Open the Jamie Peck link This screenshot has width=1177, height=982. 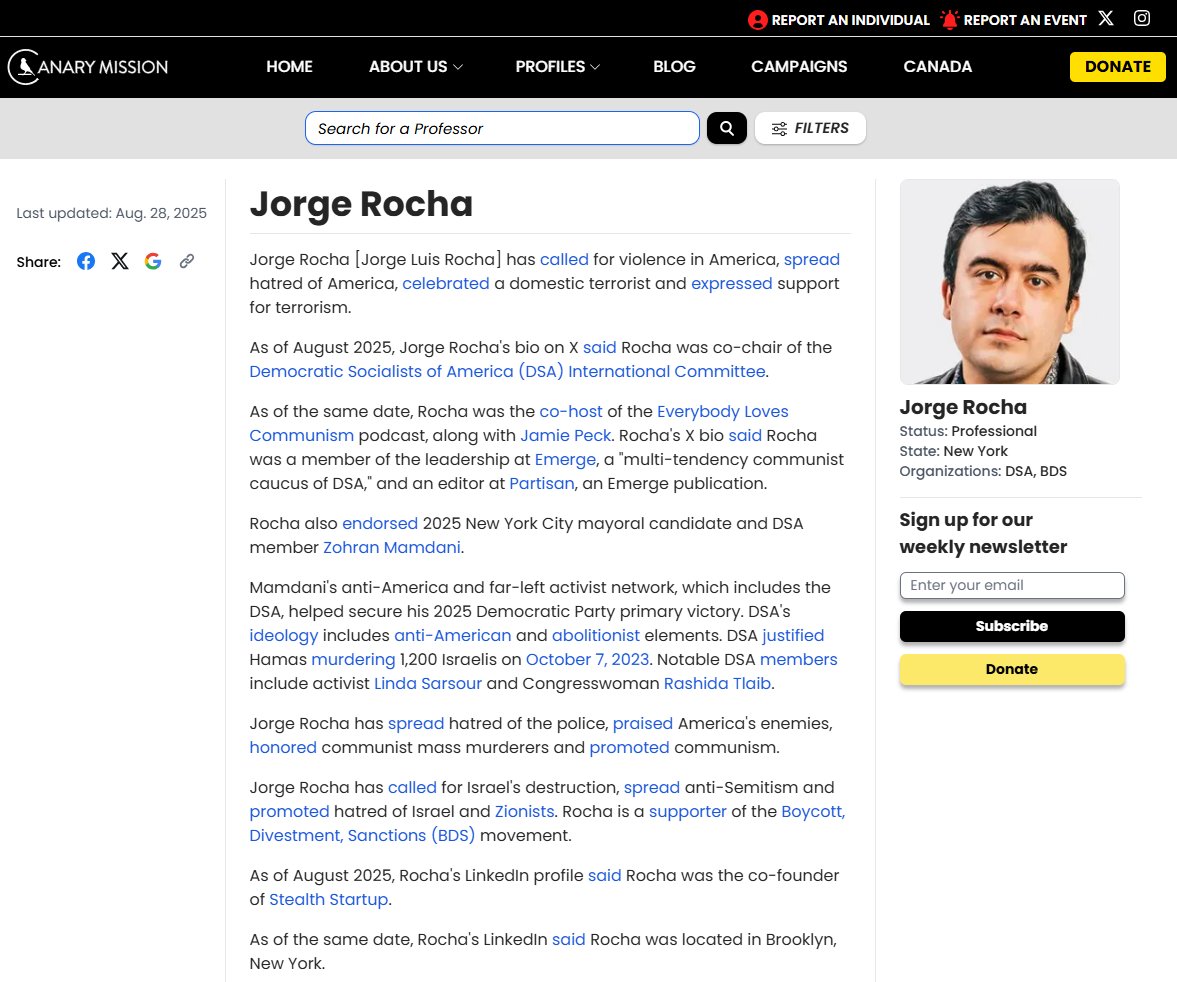[x=566, y=435]
